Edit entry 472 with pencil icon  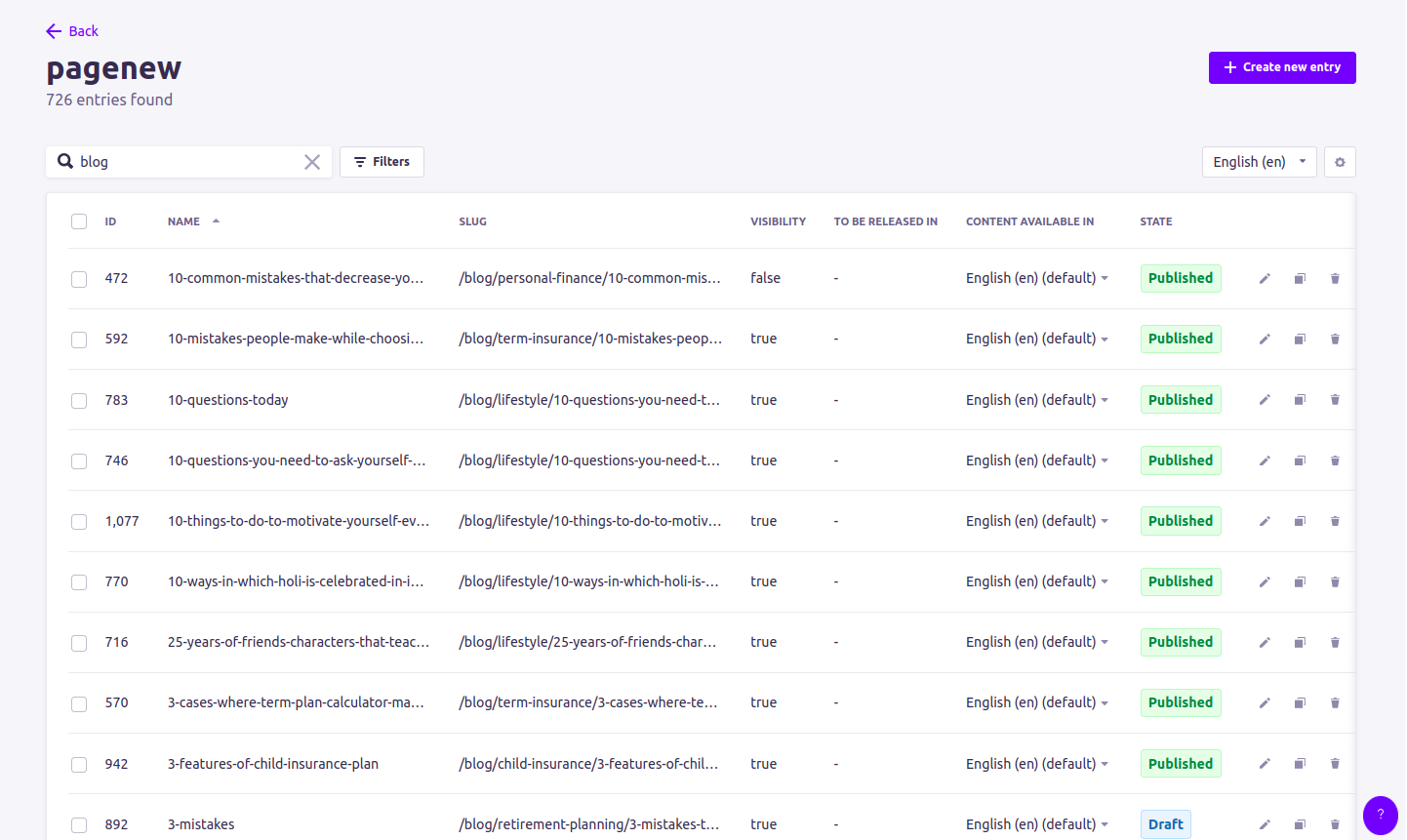tap(1265, 279)
